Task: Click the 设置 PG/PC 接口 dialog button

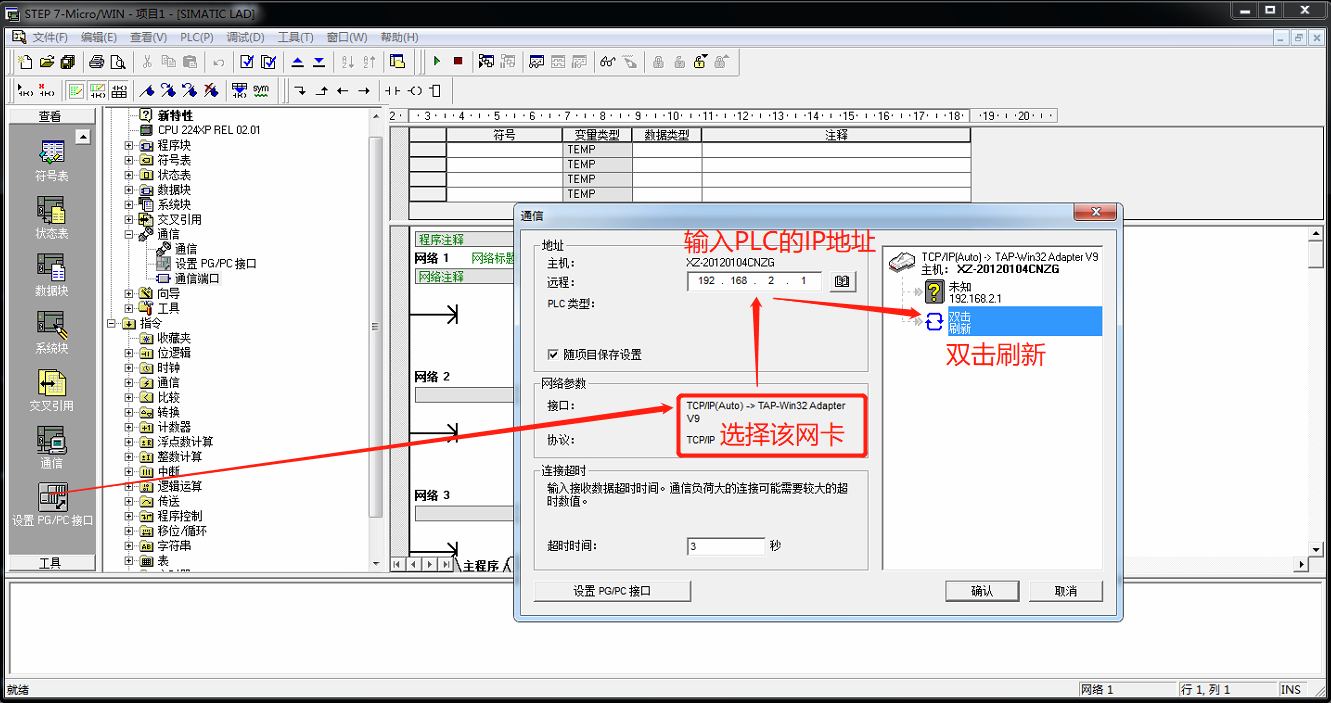Action: (x=612, y=591)
